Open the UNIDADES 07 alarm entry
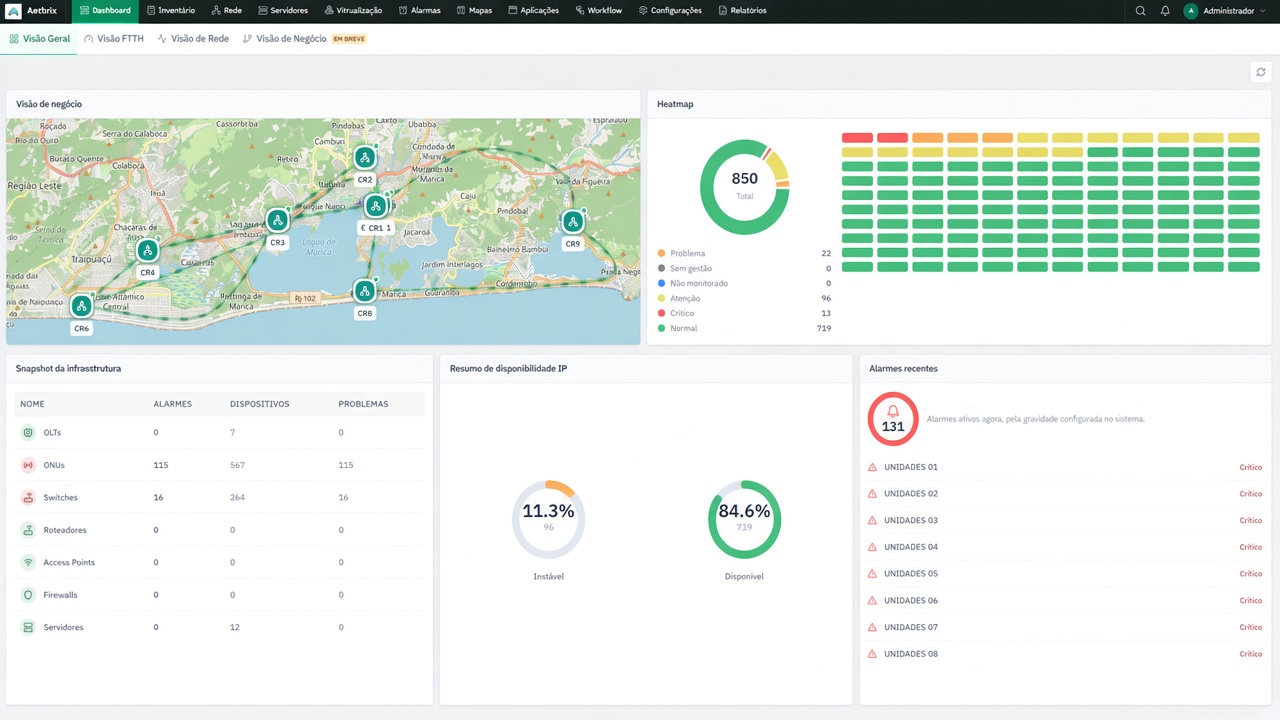This screenshot has height=720, width=1280. (x=1065, y=627)
